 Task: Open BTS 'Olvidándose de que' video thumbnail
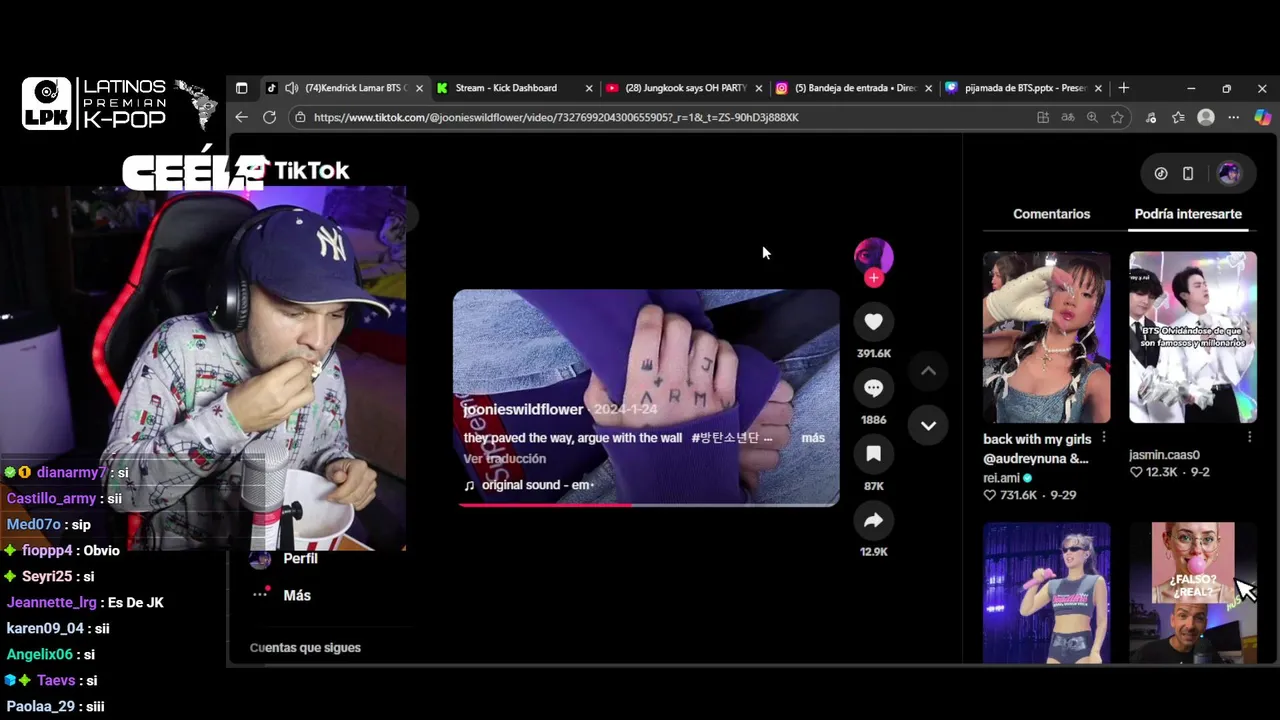[1193, 337]
